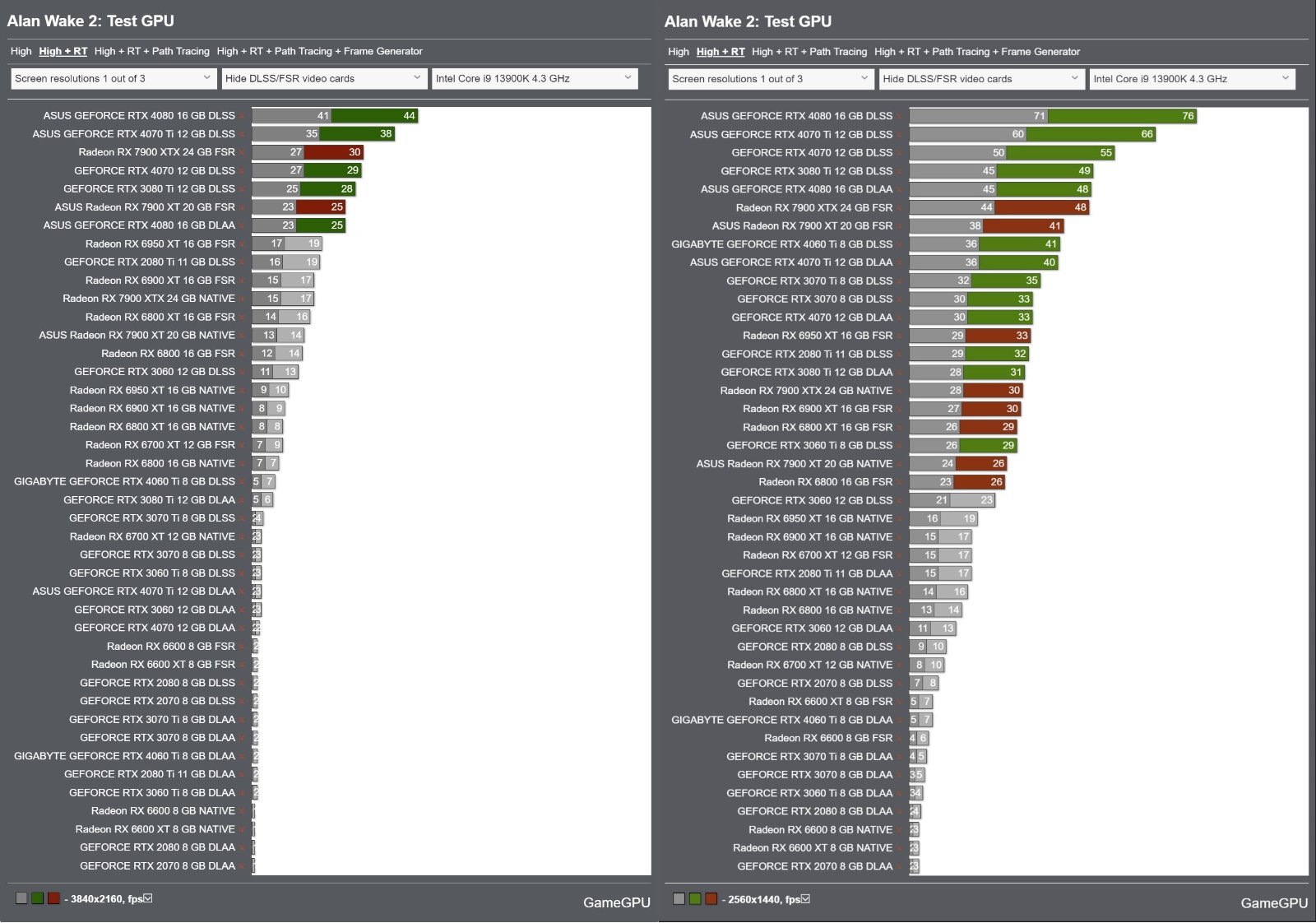The image size is (1316, 923).
Task: Click 'GIGABYTE GEFORCE RTX 4060 Ti 8 GB DLSS' in 2560x1440 chart
Action: click(781, 244)
